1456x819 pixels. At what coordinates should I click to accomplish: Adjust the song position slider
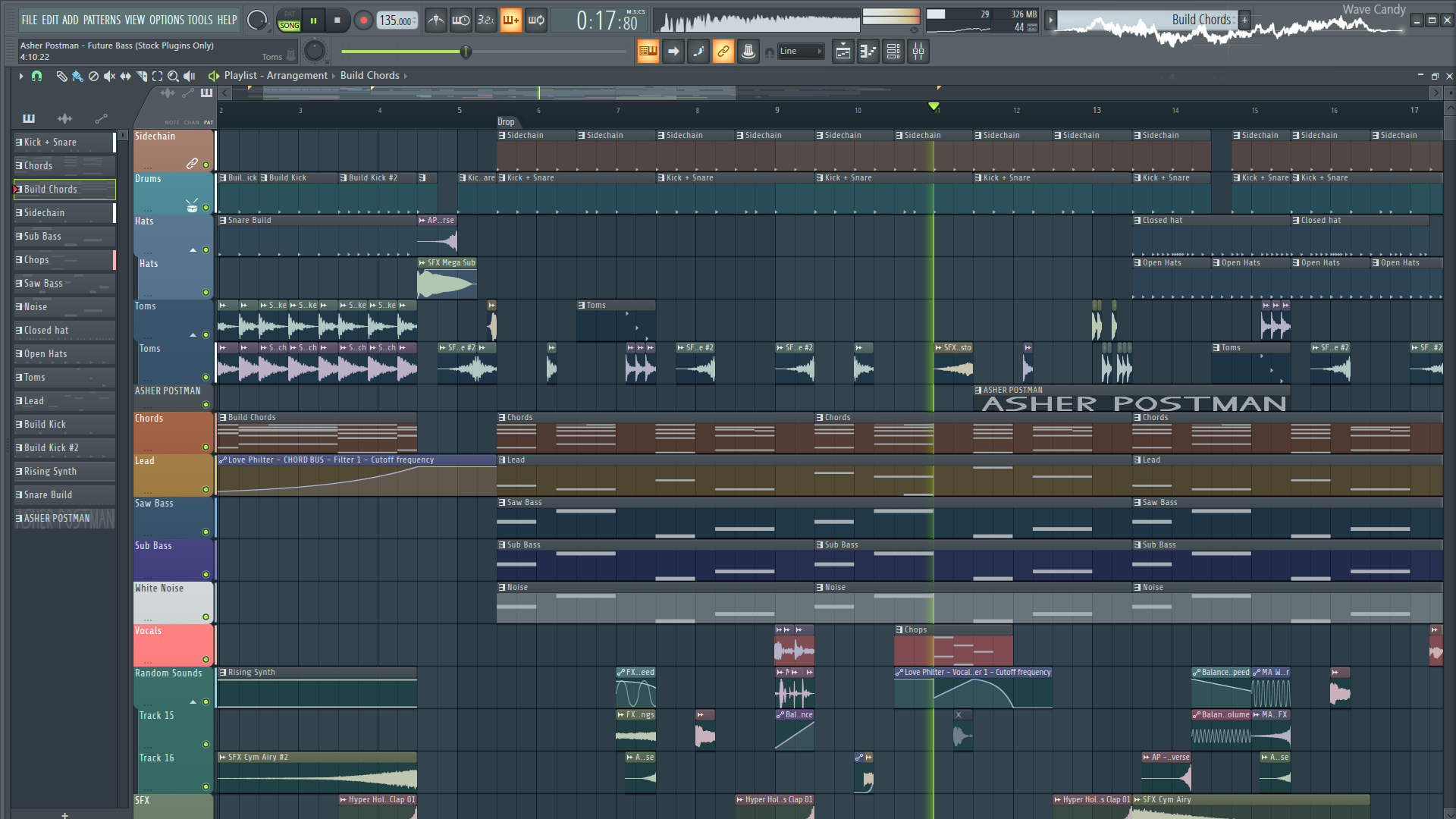pyautogui.click(x=484, y=52)
